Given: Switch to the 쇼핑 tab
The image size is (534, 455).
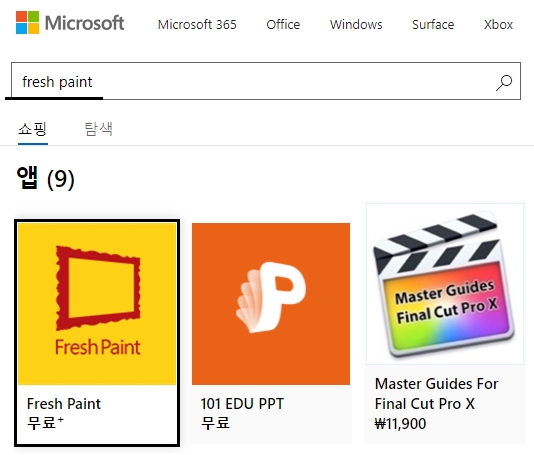Looking at the screenshot, I should (33, 129).
